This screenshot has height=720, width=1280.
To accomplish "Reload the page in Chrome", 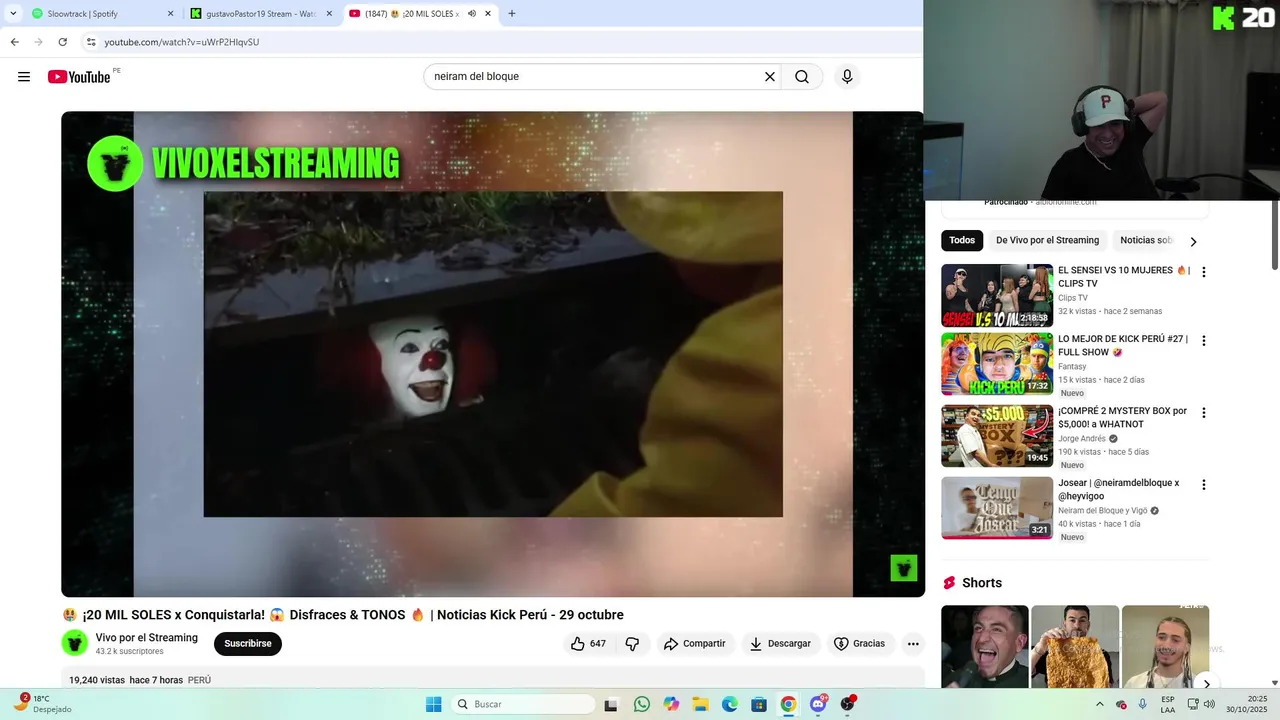I will click(62, 42).
